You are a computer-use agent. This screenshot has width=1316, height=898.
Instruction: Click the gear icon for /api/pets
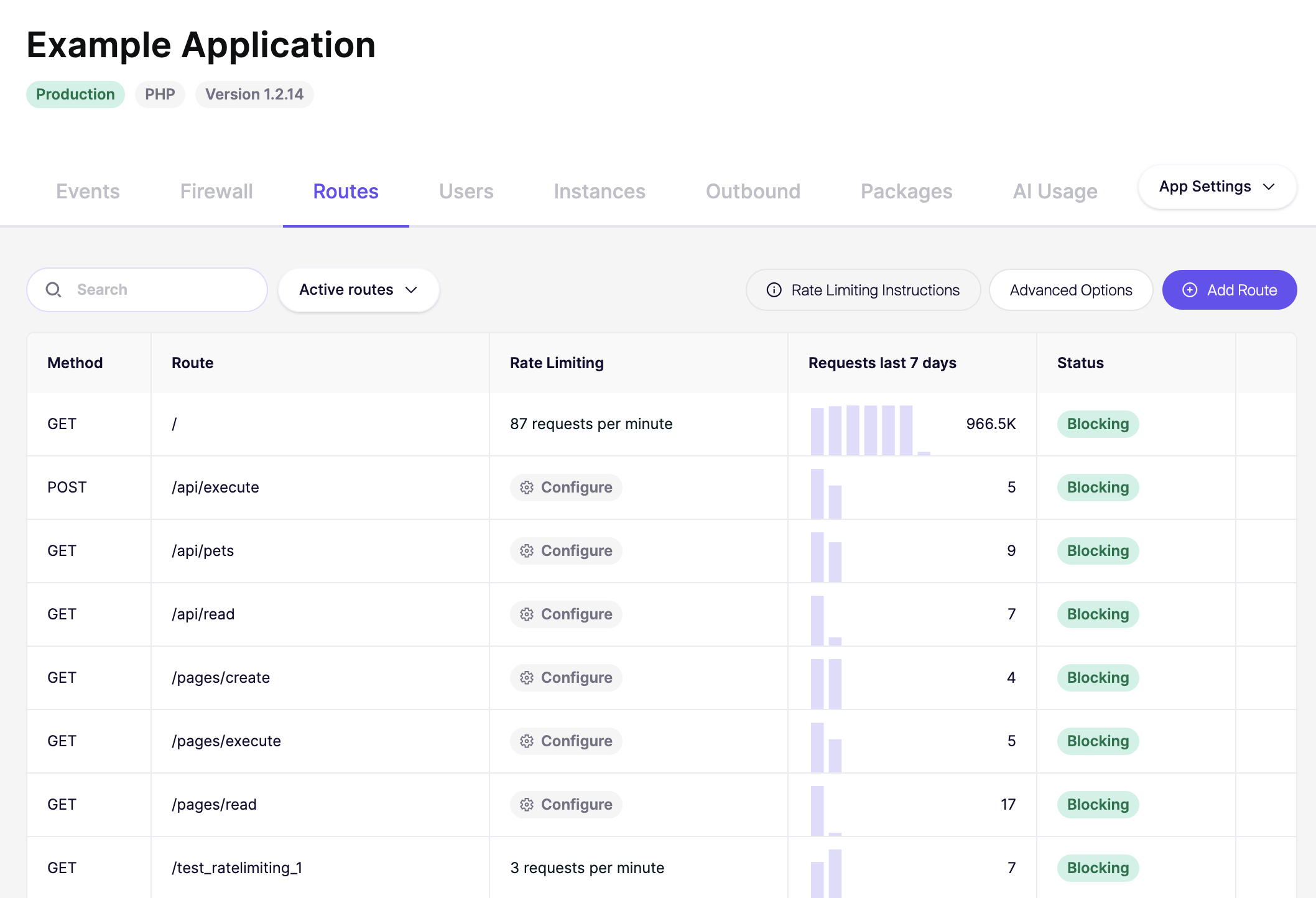[527, 551]
